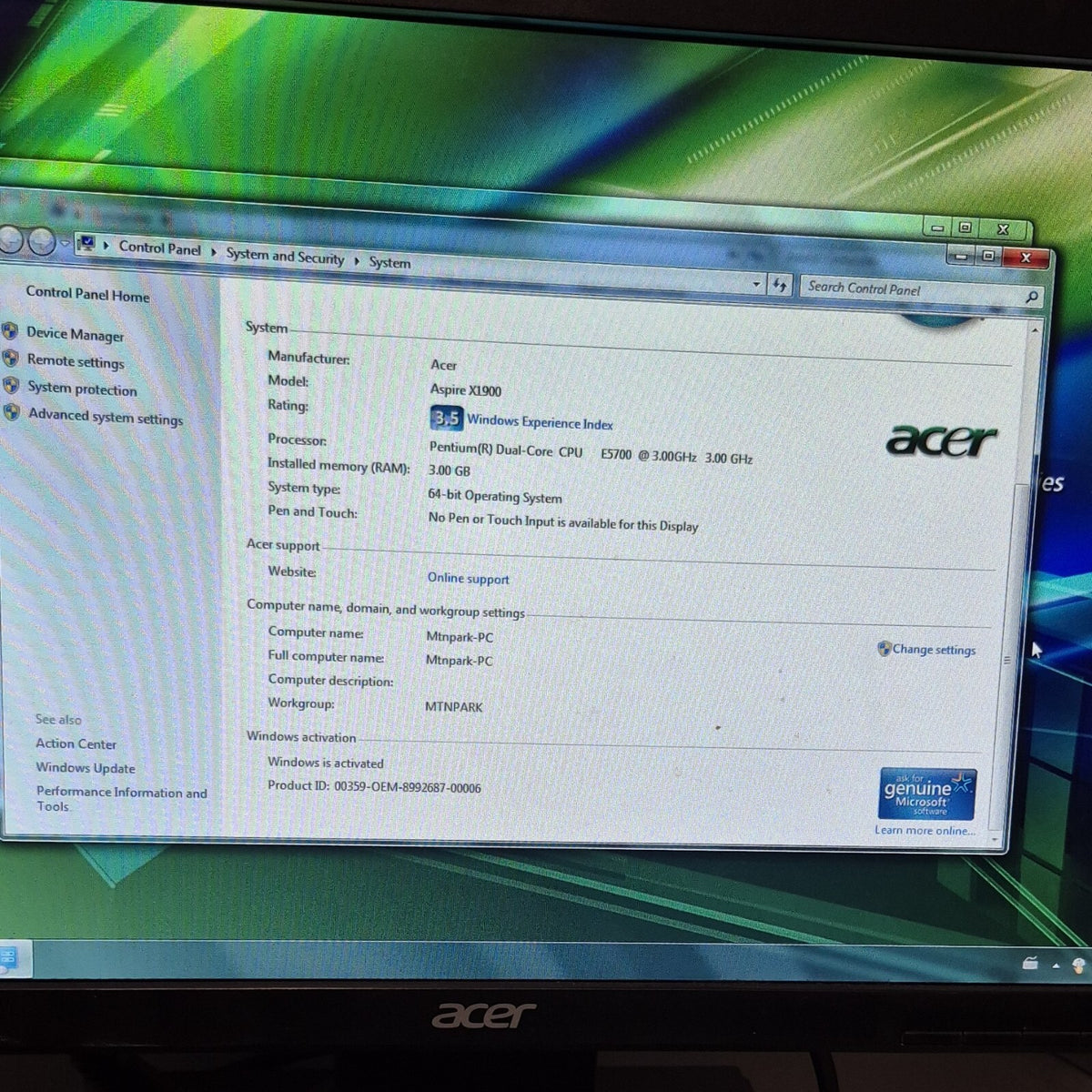The image size is (1092, 1092).
Task: Open Windows Update link
Action: (x=86, y=768)
